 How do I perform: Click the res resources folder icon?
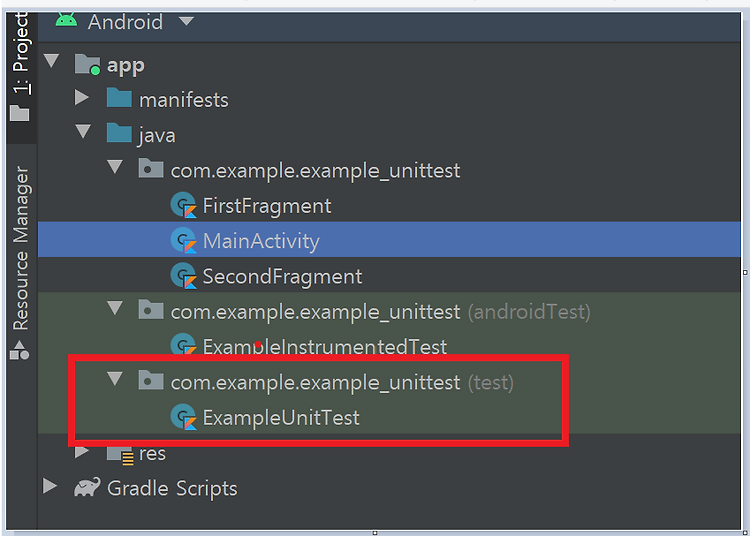(120, 455)
